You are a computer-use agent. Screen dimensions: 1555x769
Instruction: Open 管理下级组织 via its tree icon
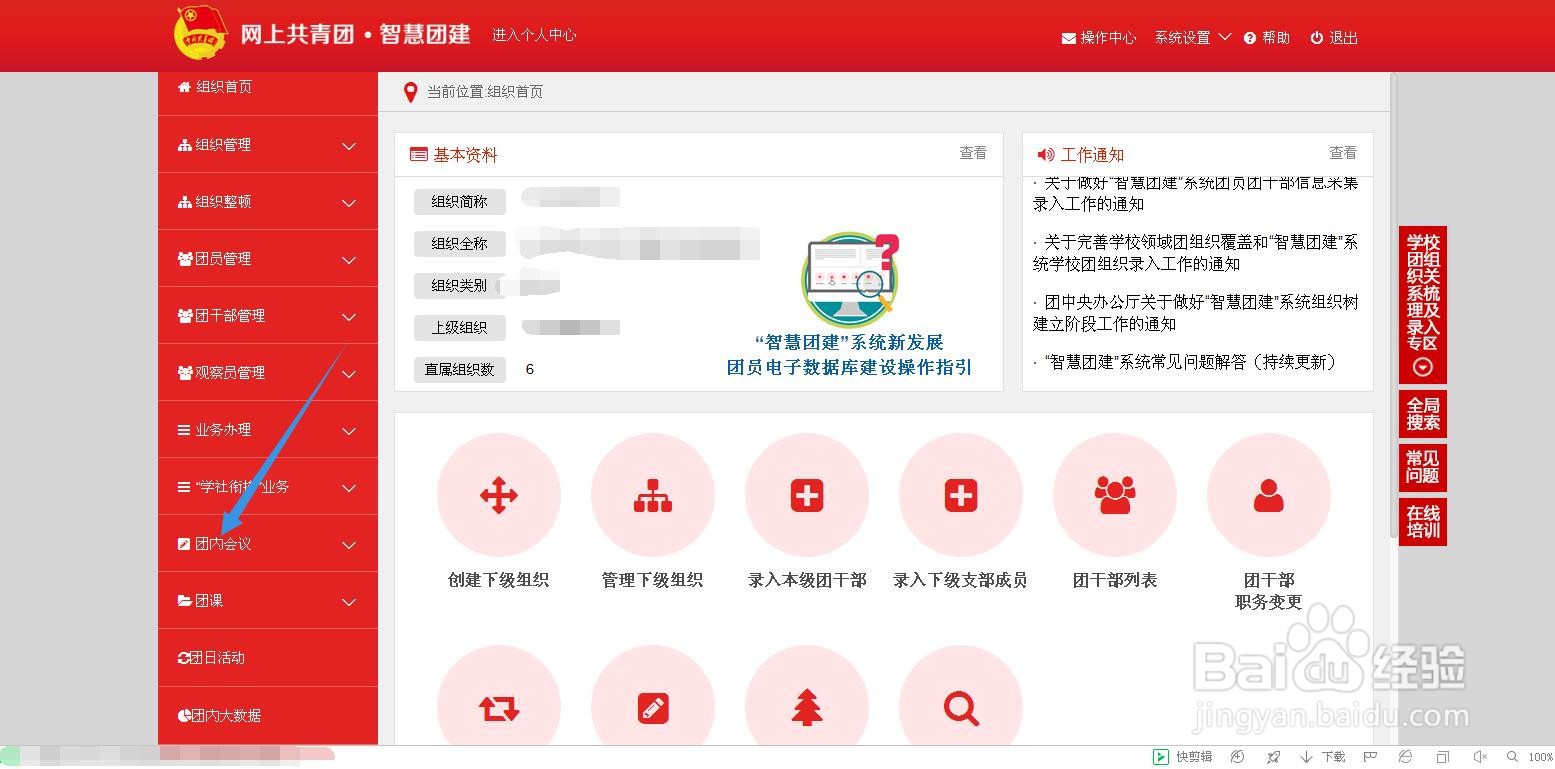652,494
